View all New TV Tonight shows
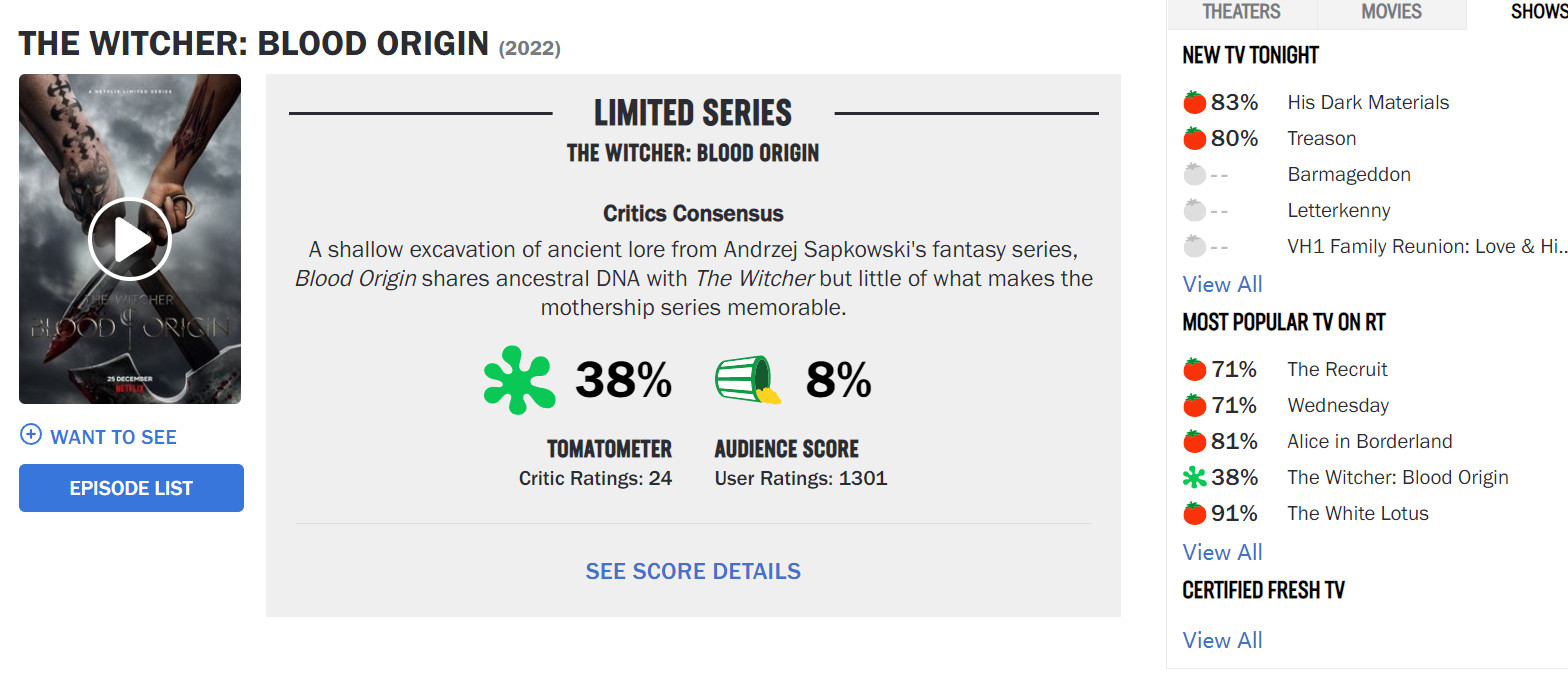1568x696 pixels. point(1222,284)
